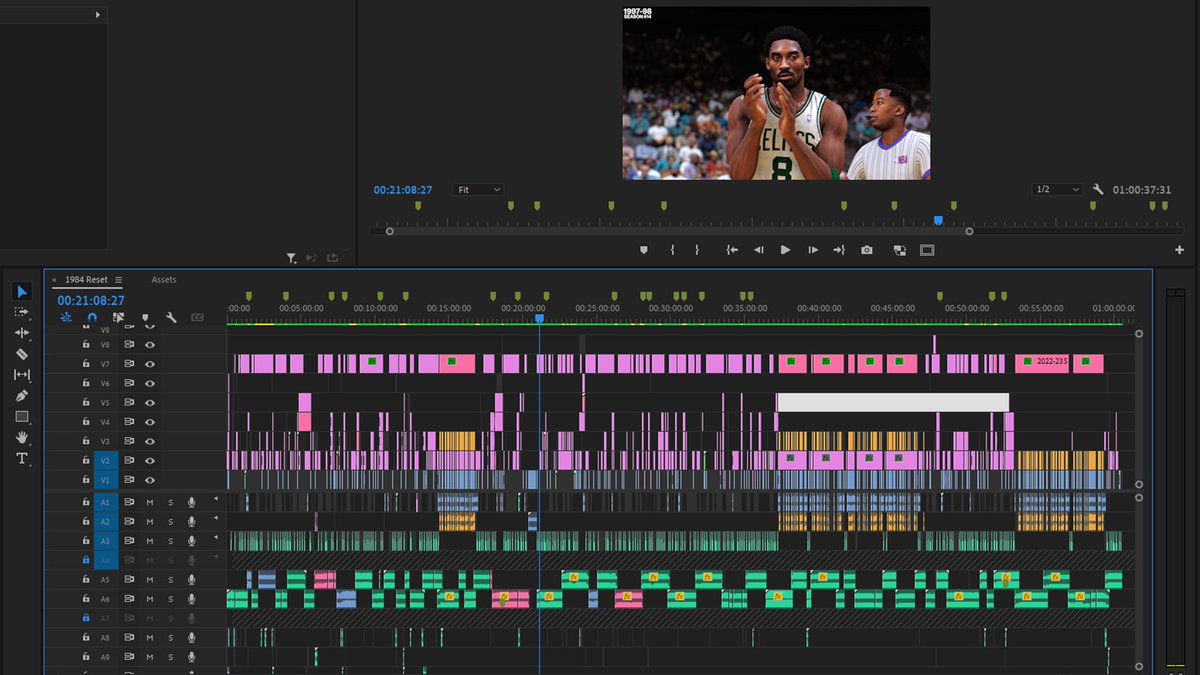Go to Out point in Program monitor

[838, 250]
